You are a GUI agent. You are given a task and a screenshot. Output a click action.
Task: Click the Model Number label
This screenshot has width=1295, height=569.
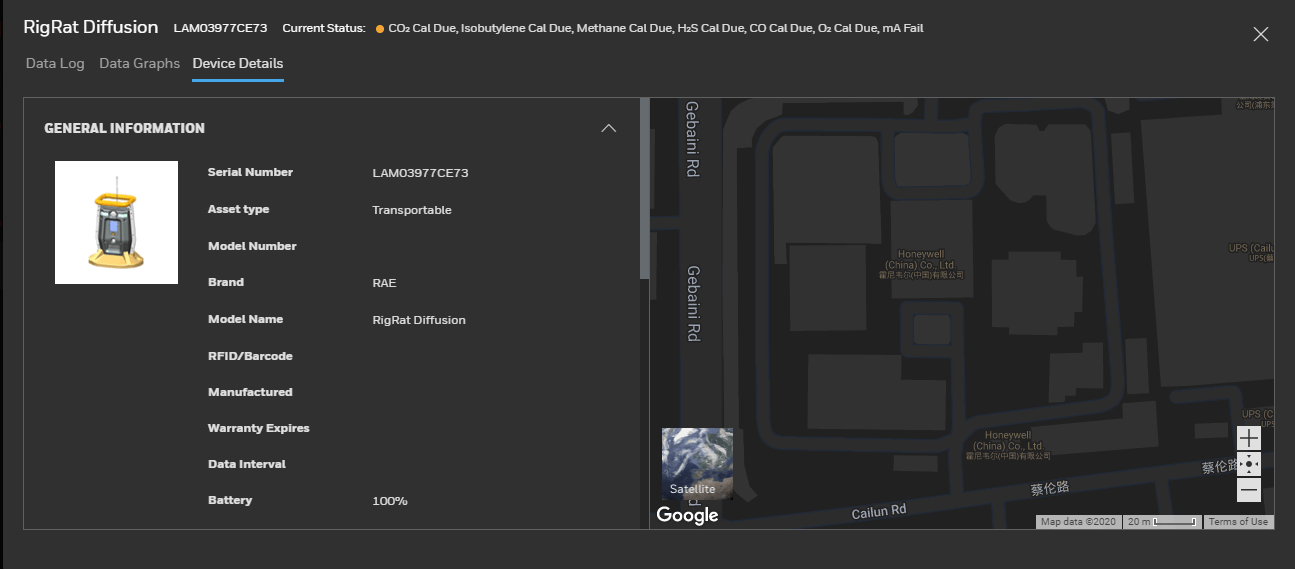252,246
